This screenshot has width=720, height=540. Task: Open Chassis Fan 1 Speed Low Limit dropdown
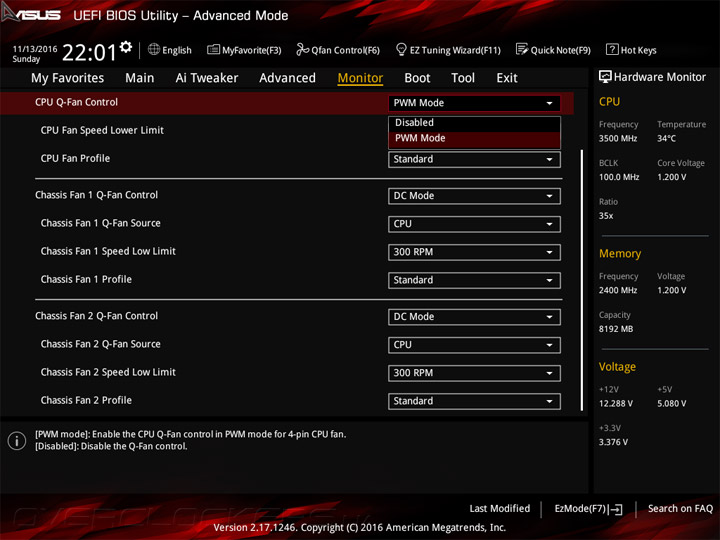tap(474, 252)
